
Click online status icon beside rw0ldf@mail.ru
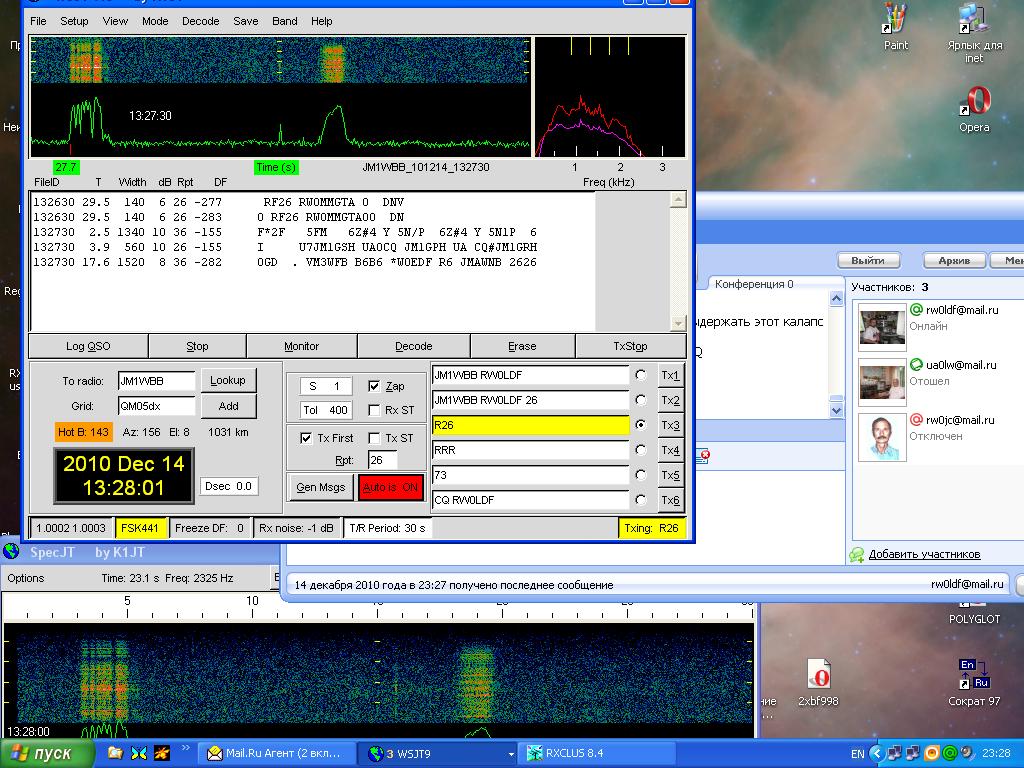[x=916, y=310]
